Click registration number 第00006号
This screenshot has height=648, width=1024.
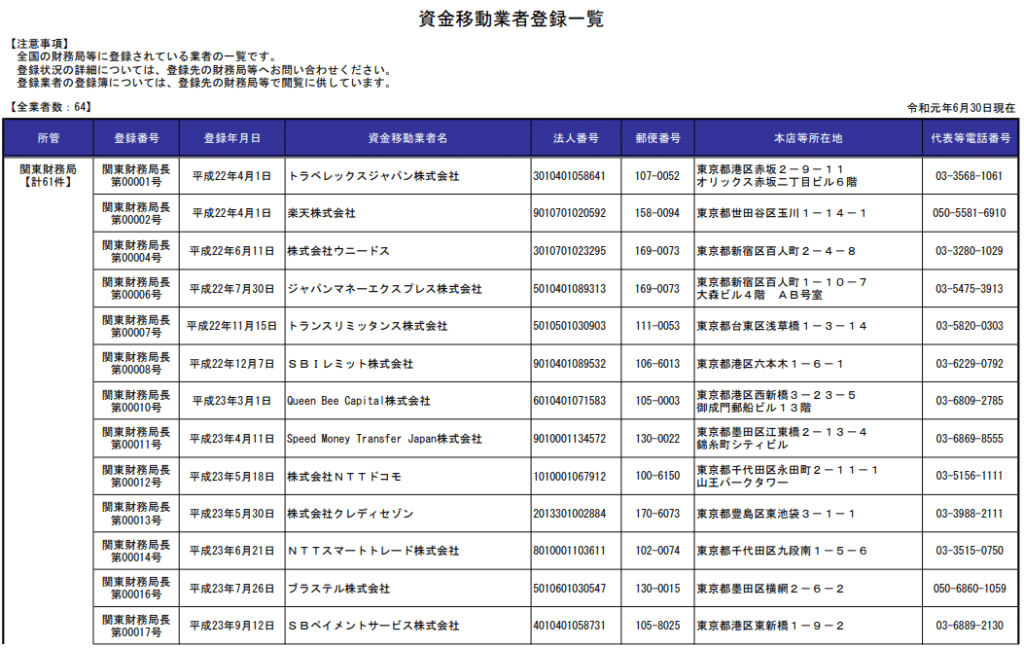[x=136, y=295]
